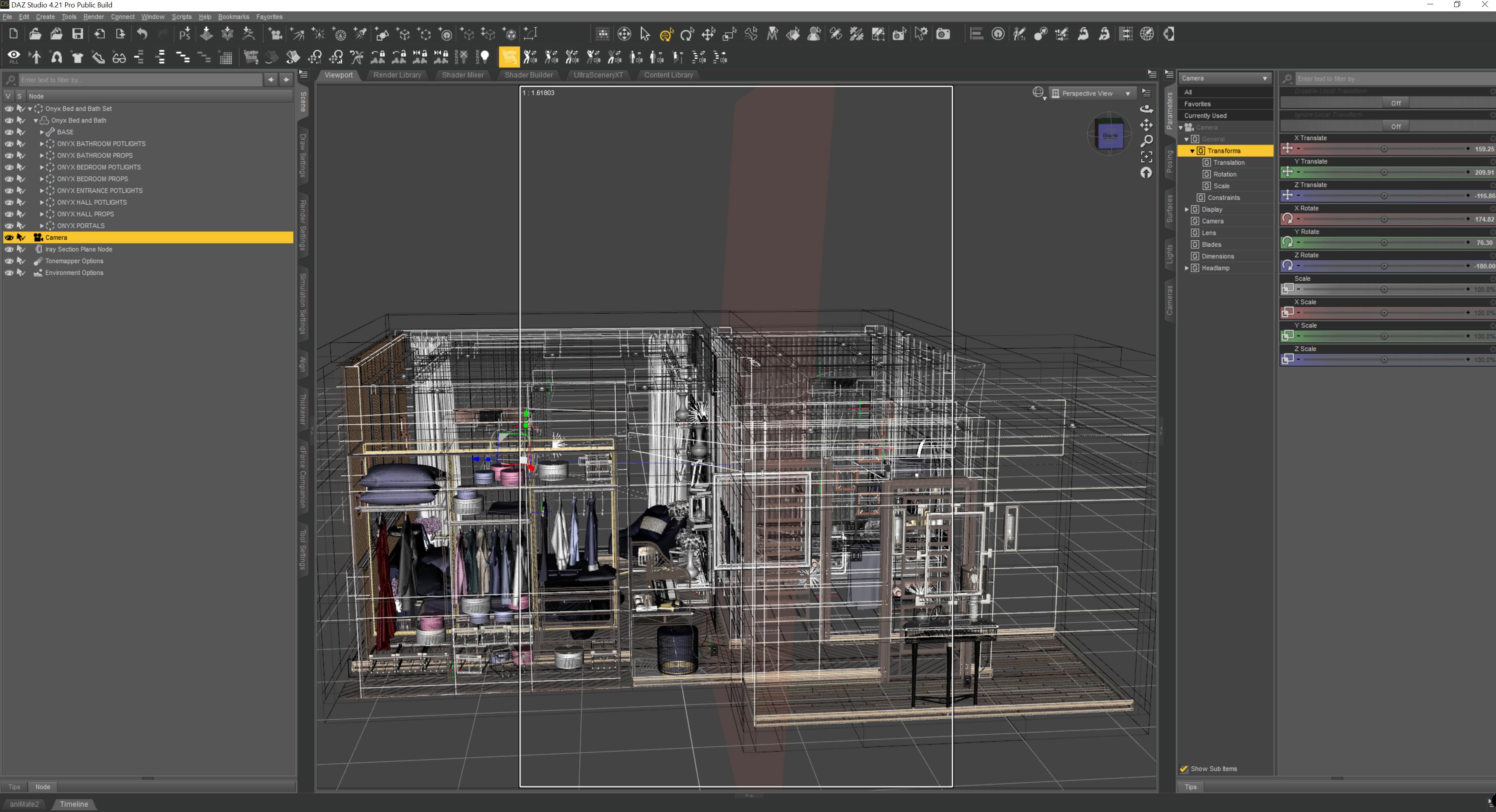Click the Undo arrow icon
1496x812 pixels.
click(x=142, y=34)
